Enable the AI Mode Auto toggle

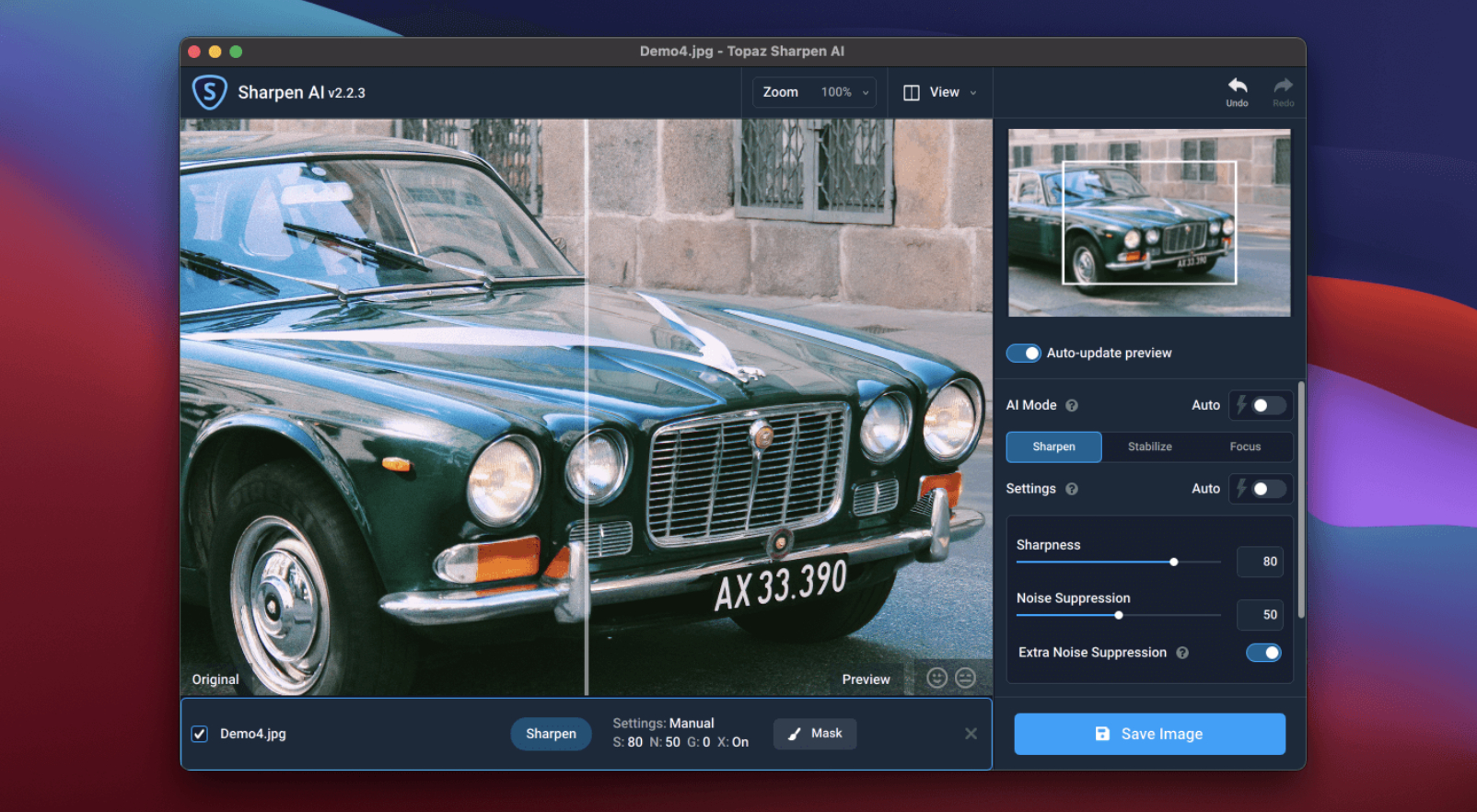(x=1267, y=406)
